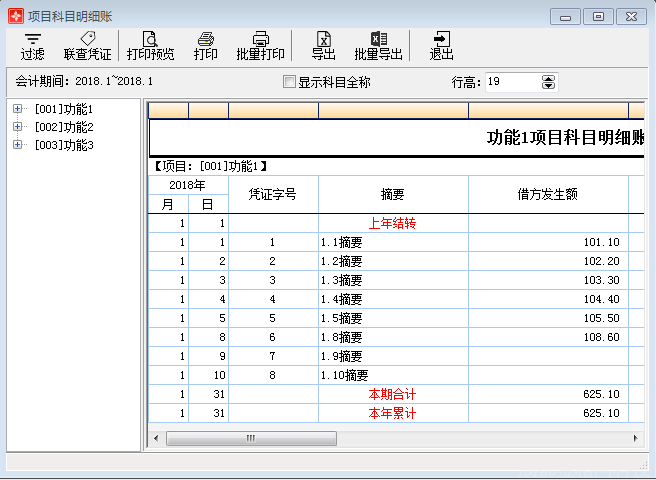Adjust 行高 using the spinner arrows
Image resolution: width=656 pixels, height=480 pixels.
pyautogui.click(x=548, y=82)
